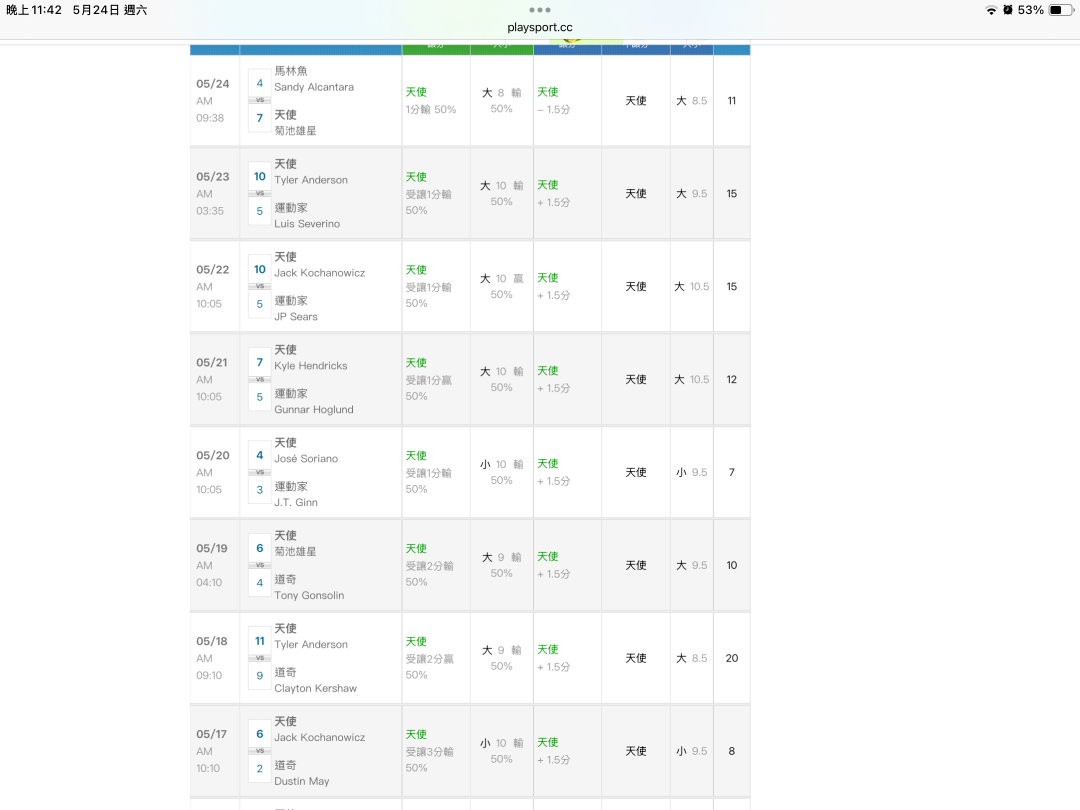Tap the playsport.cc address bar
This screenshot has width=1080, height=810.
pyautogui.click(x=540, y=28)
